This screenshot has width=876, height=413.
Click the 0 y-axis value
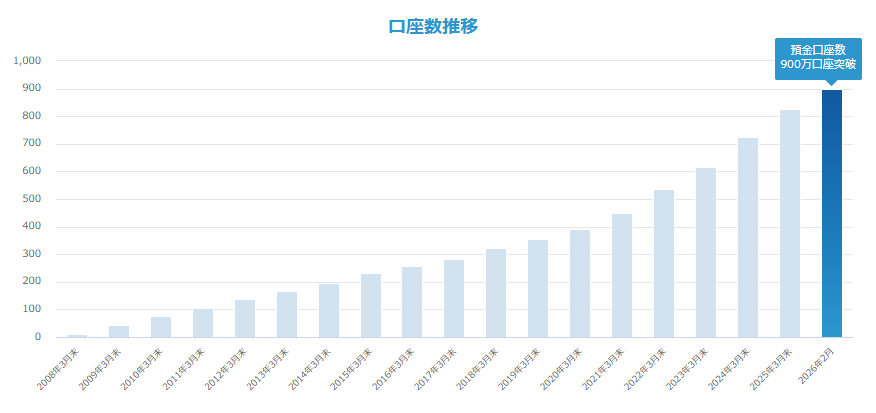coord(39,337)
